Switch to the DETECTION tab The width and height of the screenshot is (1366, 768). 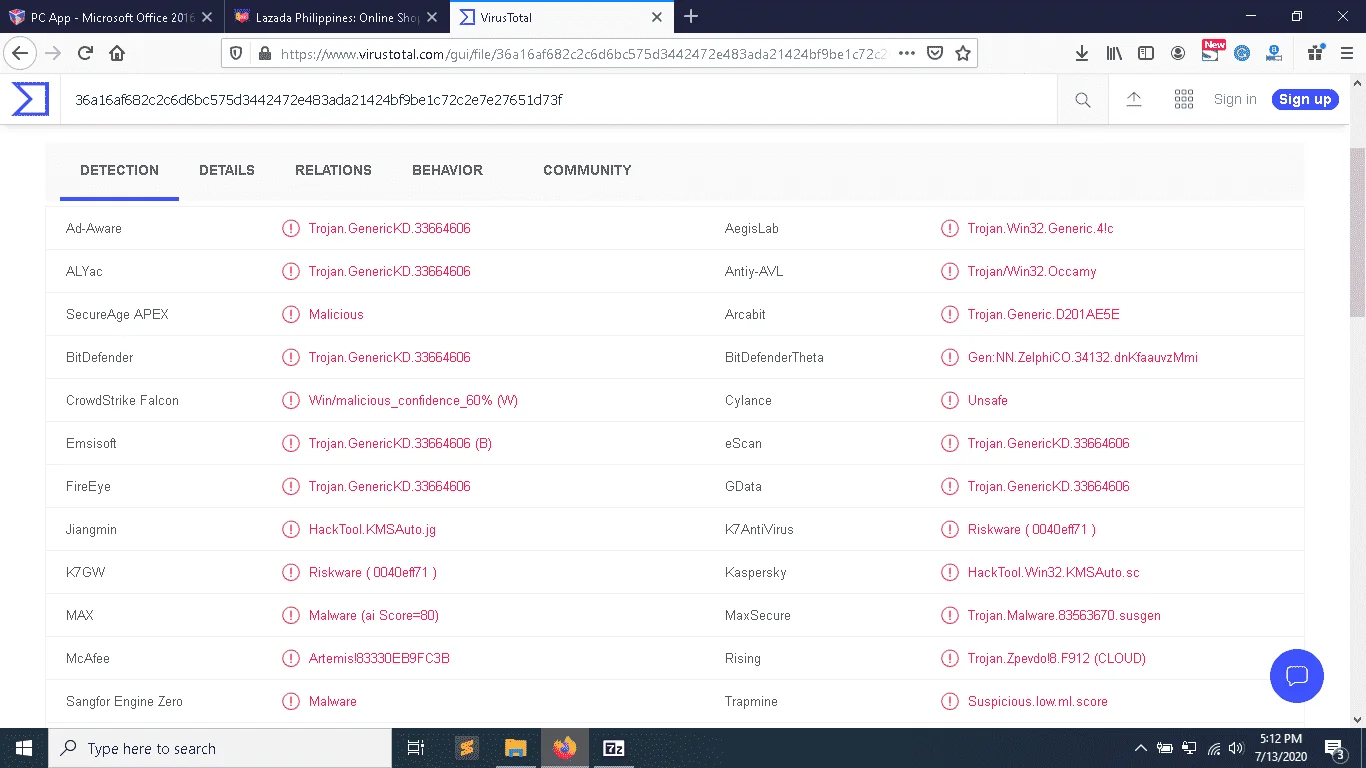(119, 170)
